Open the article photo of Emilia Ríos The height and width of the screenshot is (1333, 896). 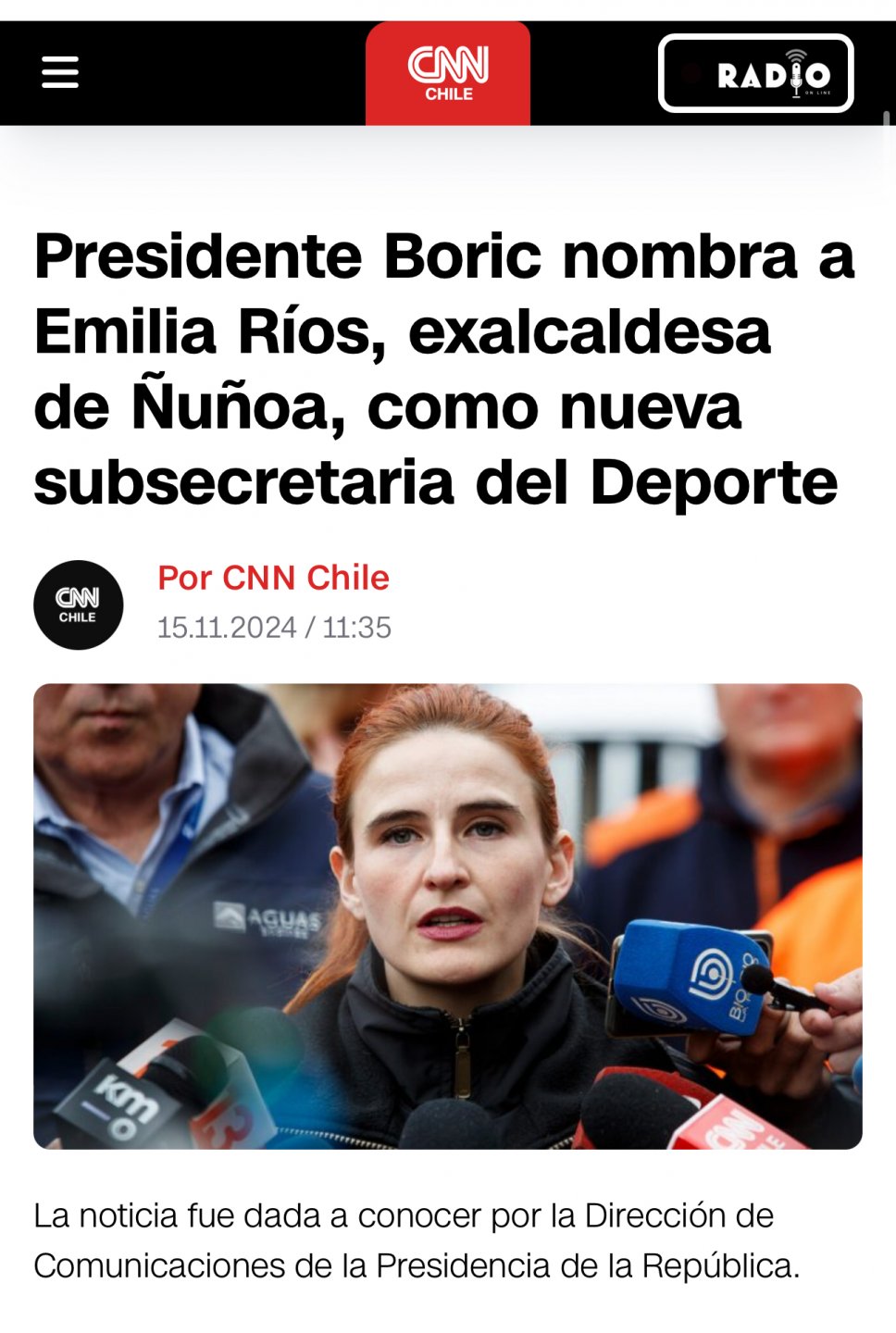448,916
